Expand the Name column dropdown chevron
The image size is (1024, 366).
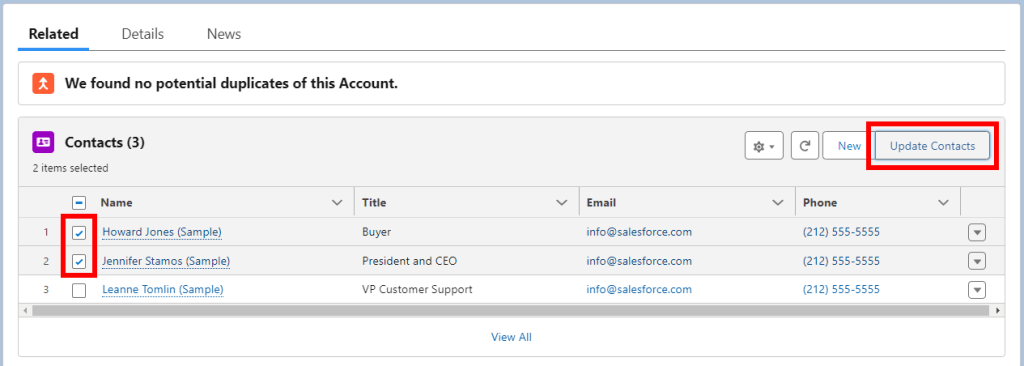click(337, 203)
